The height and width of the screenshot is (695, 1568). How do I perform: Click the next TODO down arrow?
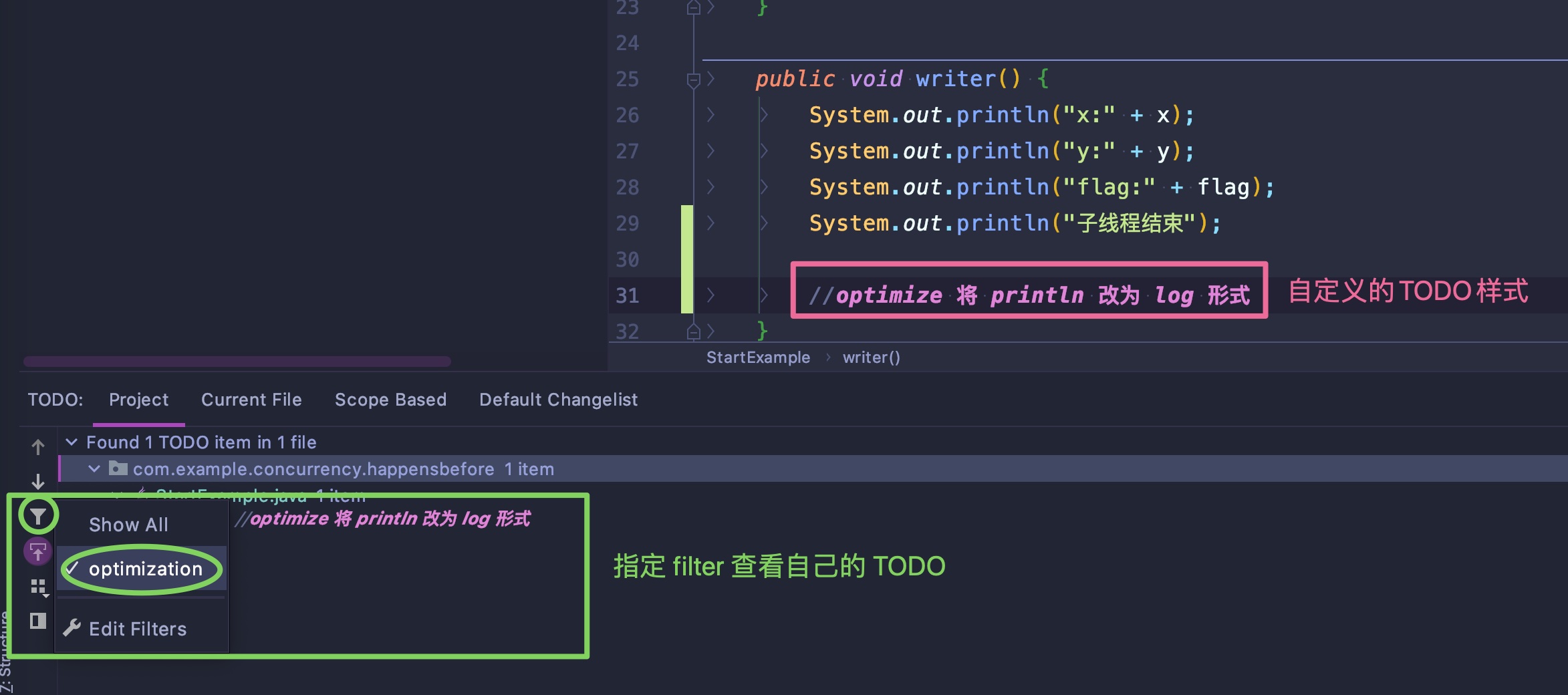coord(38,481)
